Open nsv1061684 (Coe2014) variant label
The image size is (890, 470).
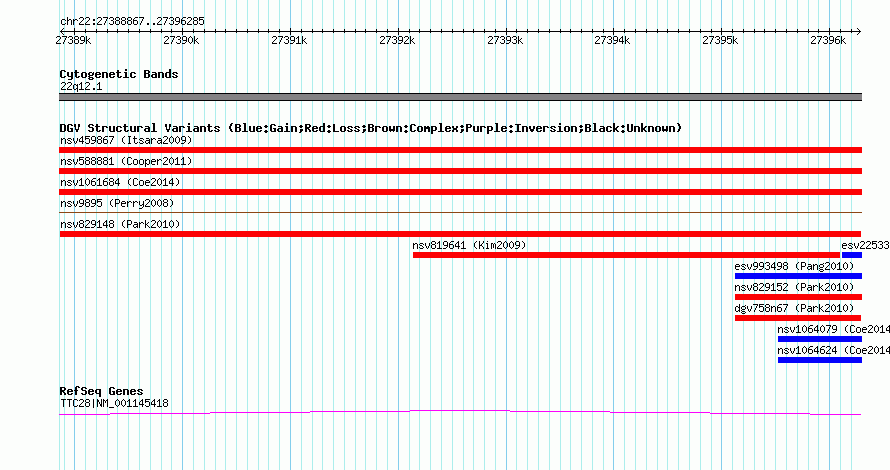120,182
